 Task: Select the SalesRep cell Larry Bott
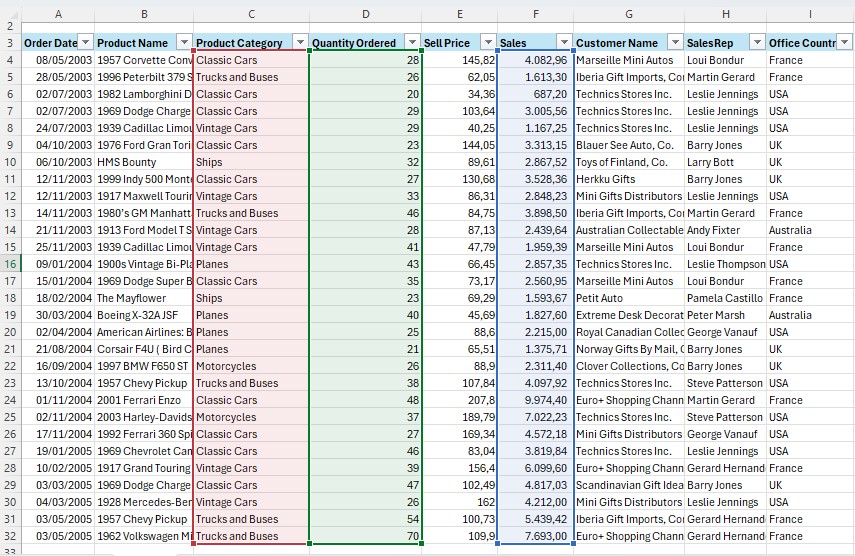tap(725, 162)
